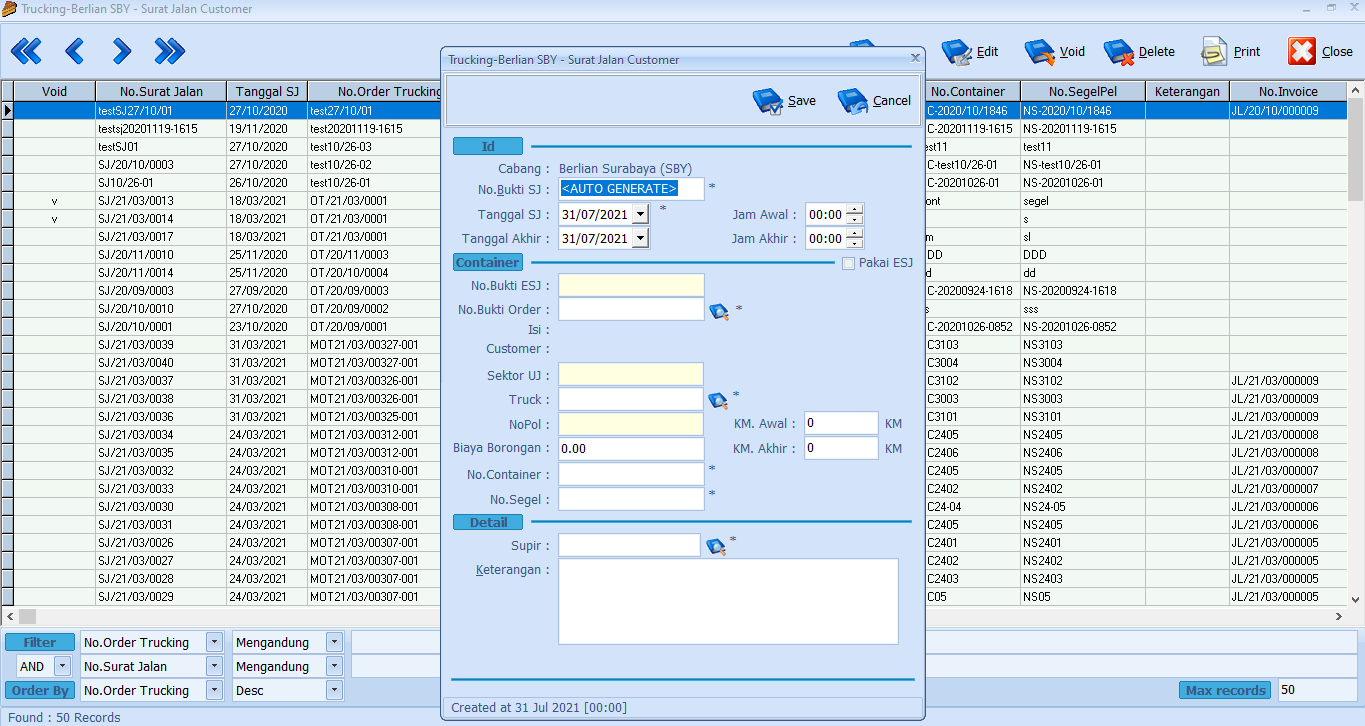Click the Supir input field
This screenshot has width=1365, height=726.
pos(629,545)
